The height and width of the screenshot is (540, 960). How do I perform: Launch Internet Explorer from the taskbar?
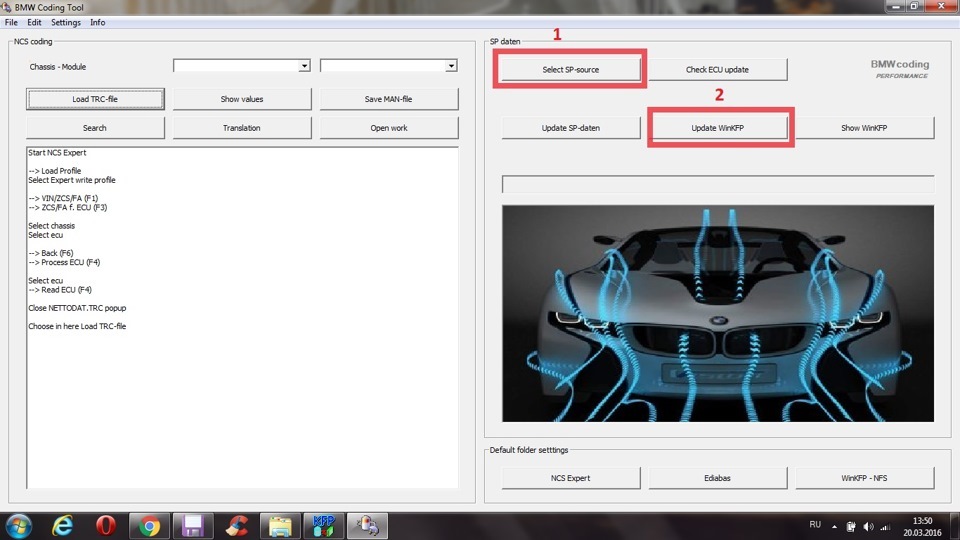coord(62,525)
